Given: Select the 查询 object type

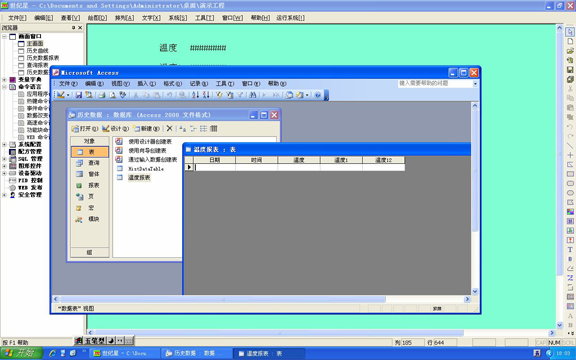Looking at the screenshot, I should click(x=90, y=163).
